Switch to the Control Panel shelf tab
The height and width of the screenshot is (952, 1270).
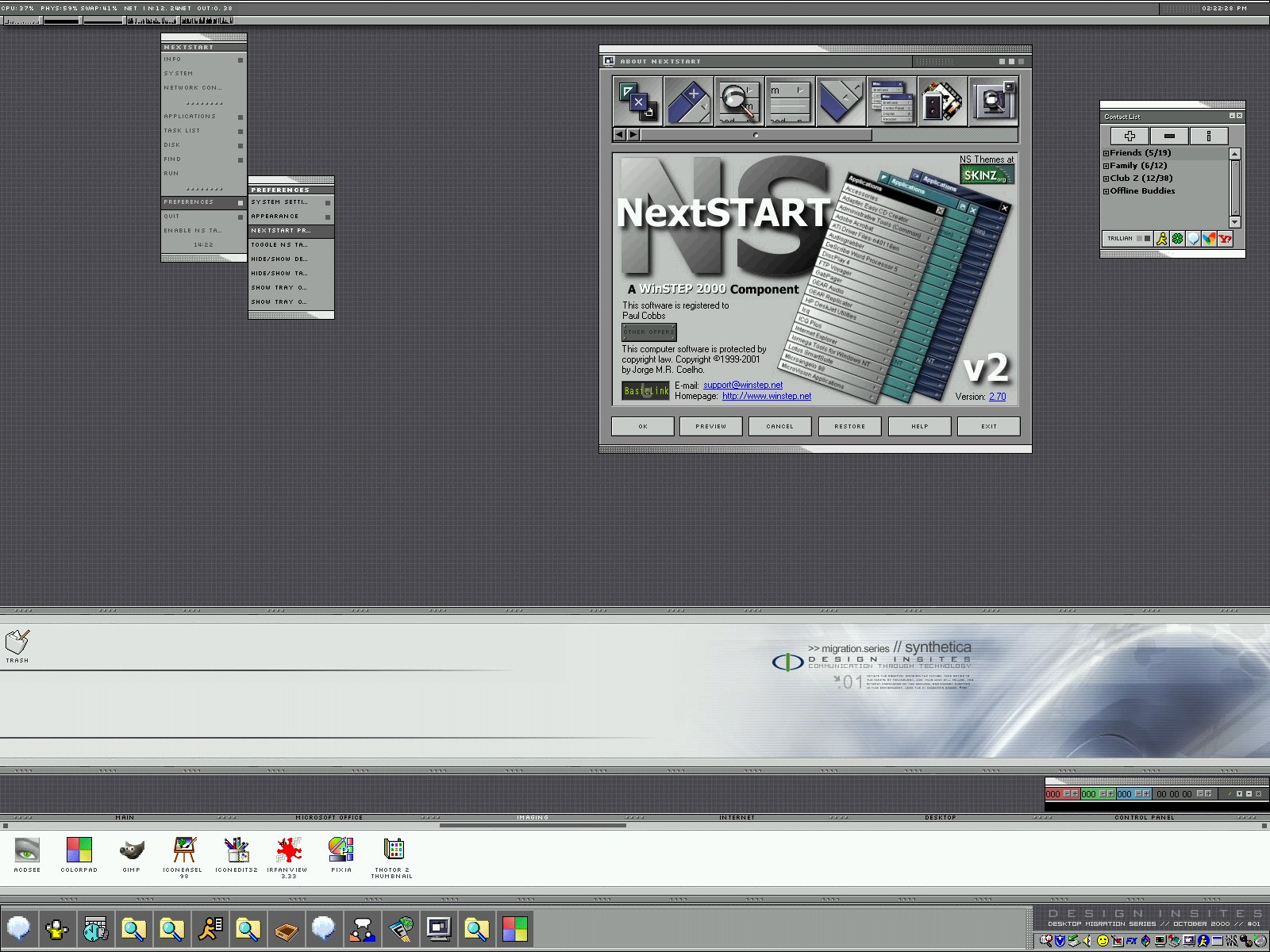point(1145,817)
